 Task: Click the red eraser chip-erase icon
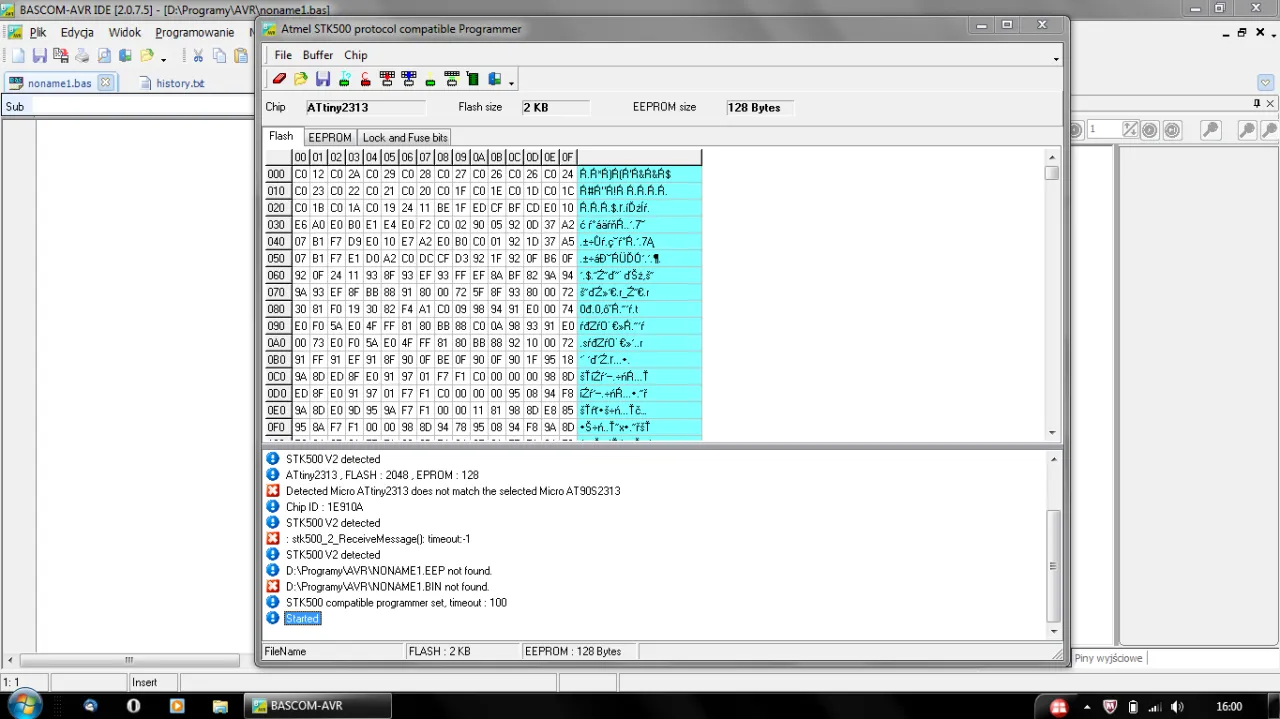(x=279, y=80)
